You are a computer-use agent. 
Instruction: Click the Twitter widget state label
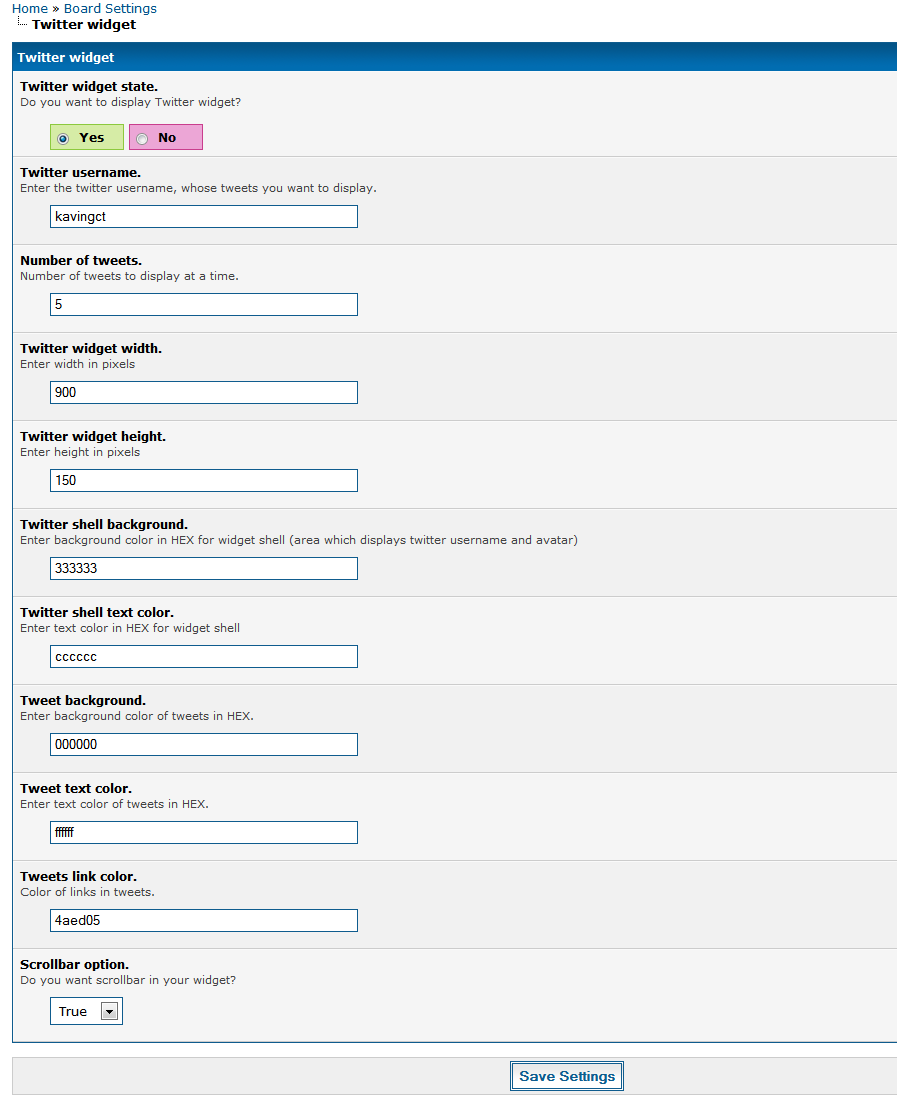coord(89,87)
